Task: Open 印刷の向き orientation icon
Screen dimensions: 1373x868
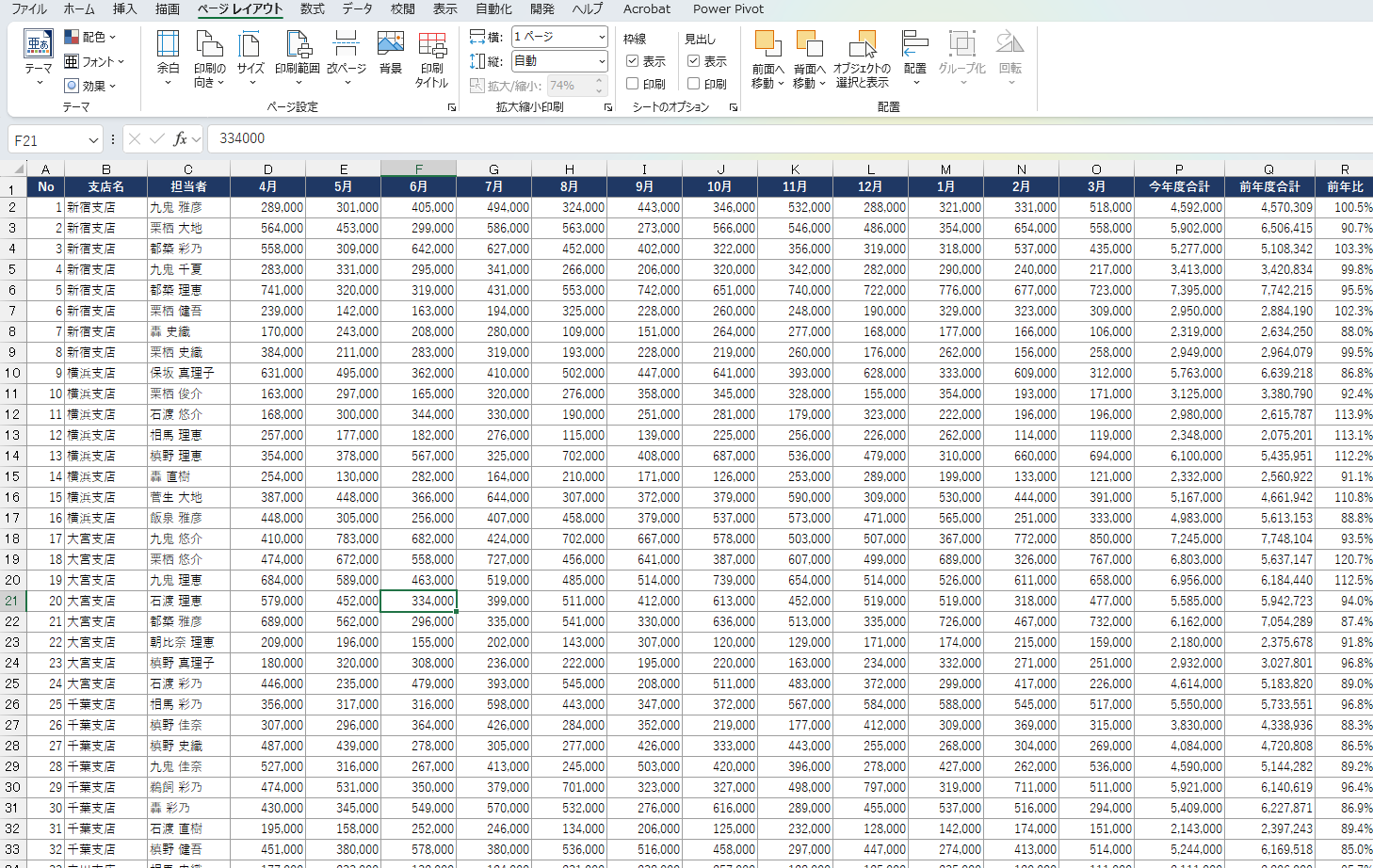Action: coord(209,57)
